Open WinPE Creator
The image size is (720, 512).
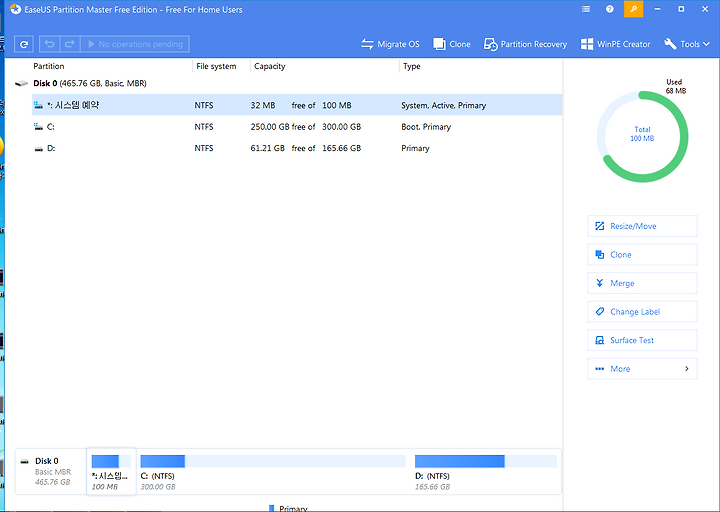click(615, 44)
